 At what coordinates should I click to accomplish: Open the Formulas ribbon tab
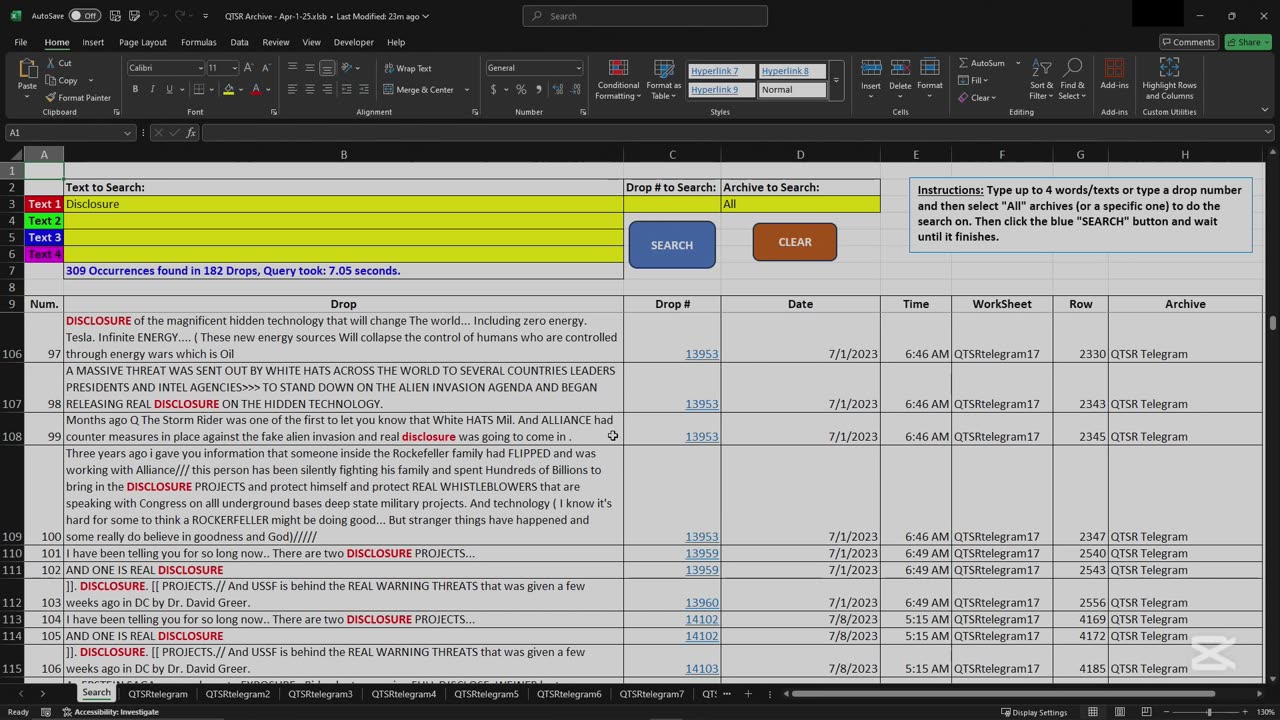(198, 42)
